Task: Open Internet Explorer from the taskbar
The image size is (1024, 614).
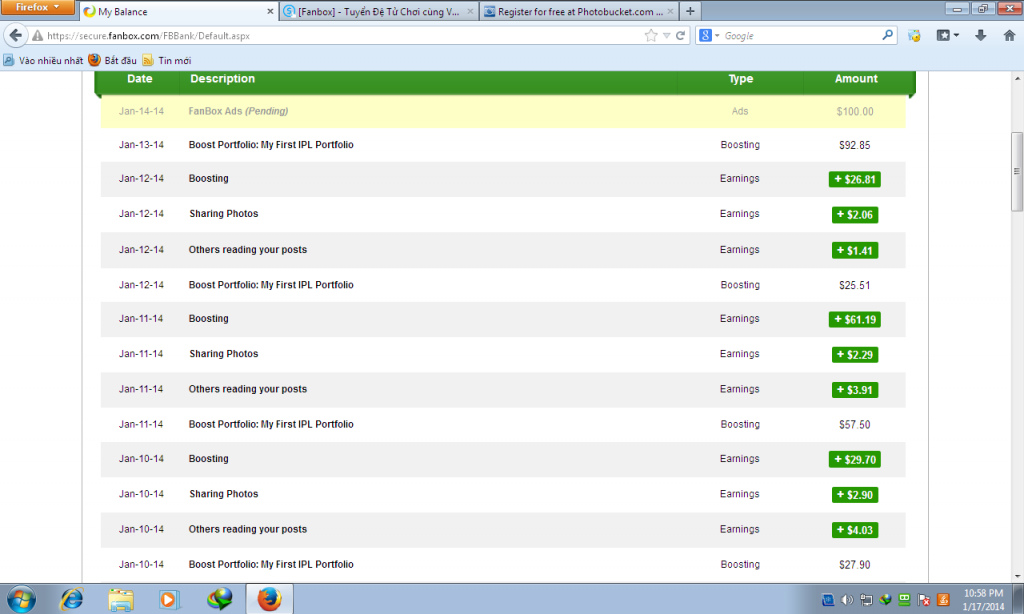Action: (x=71, y=598)
